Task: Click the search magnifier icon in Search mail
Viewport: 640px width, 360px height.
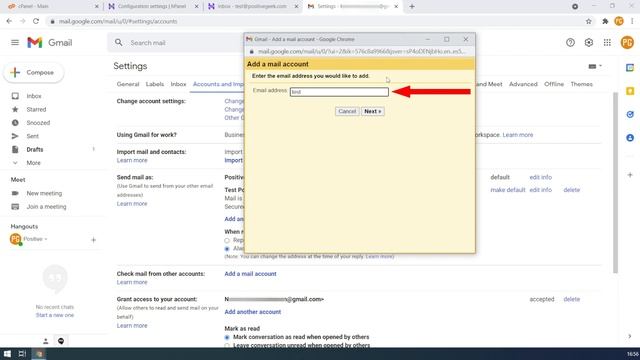Action: pyautogui.click(x=118, y=42)
